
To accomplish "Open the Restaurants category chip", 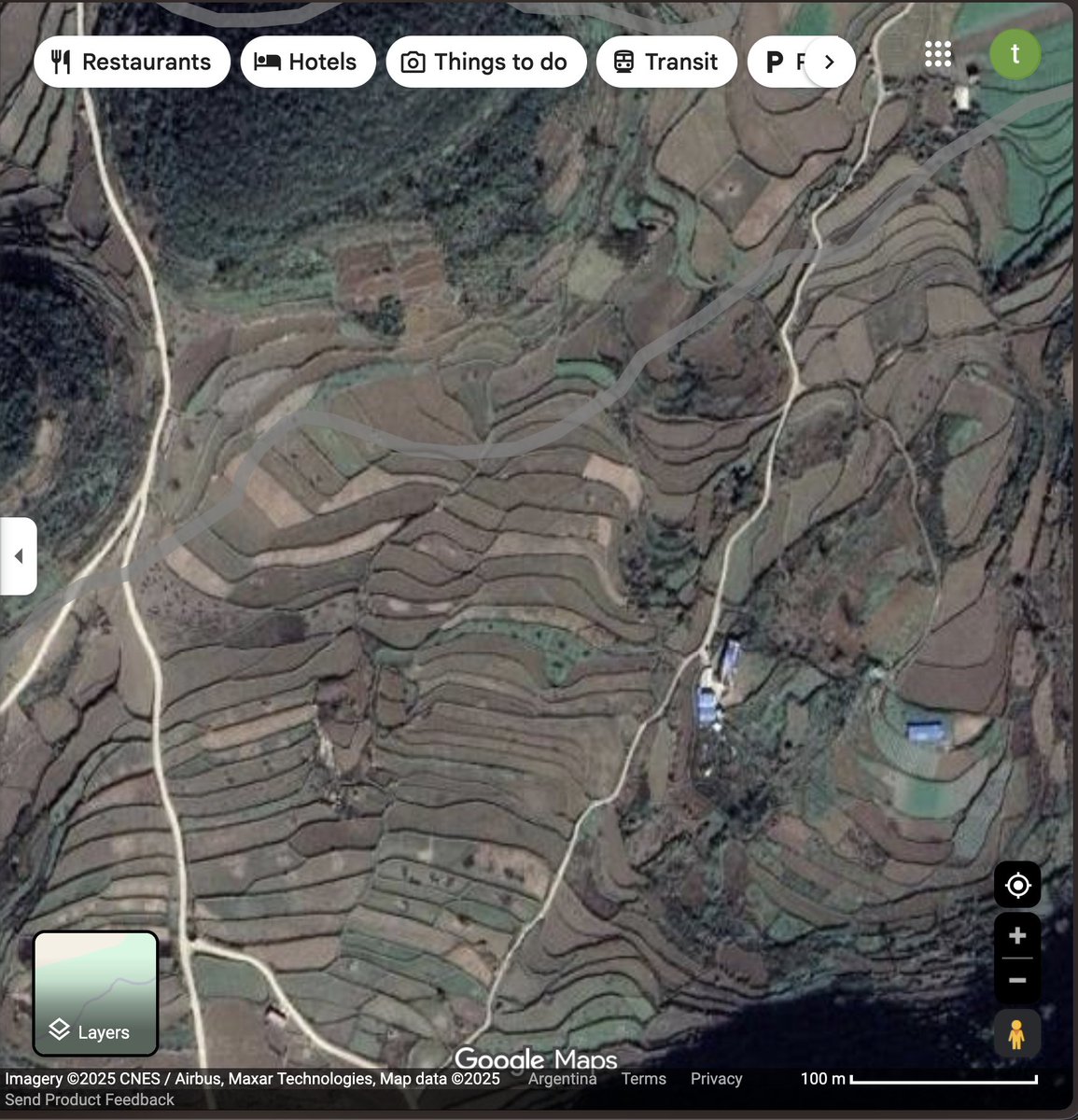I will pyautogui.click(x=132, y=62).
